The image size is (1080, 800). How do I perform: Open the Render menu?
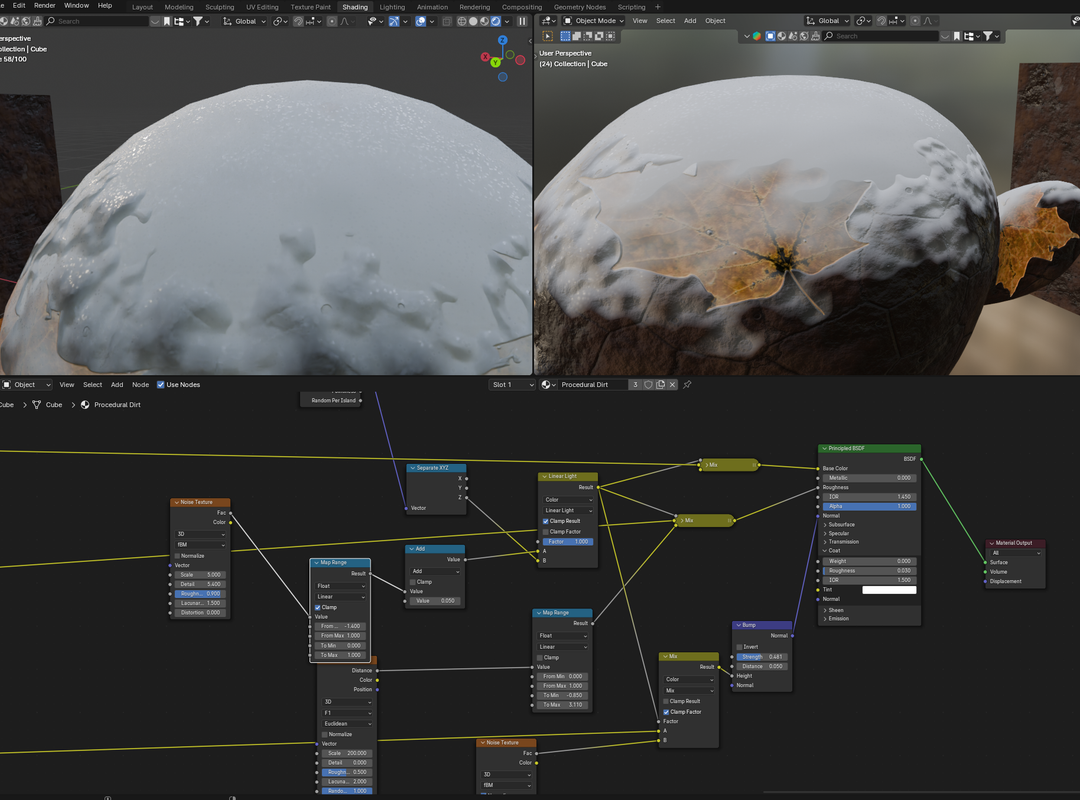click(45, 6)
